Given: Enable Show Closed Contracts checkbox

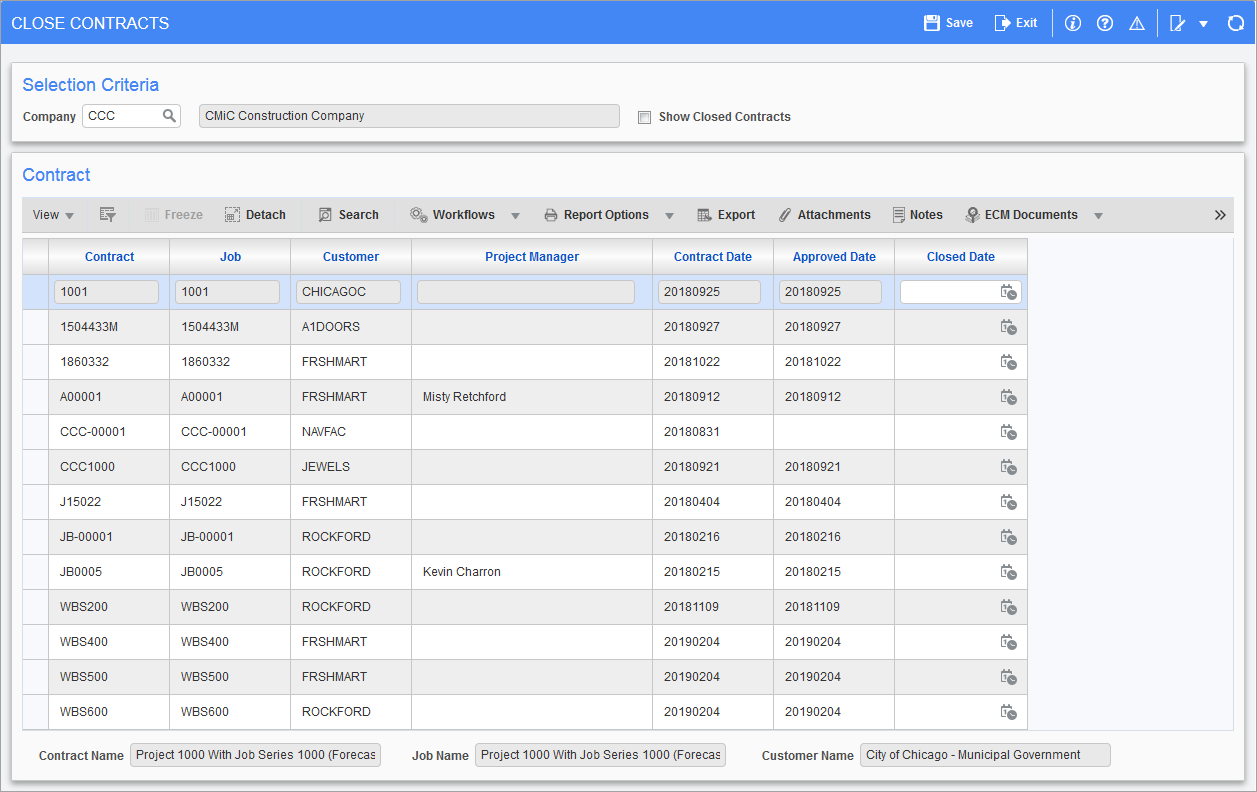Looking at the screenshot, I should [x=645, y=117].
